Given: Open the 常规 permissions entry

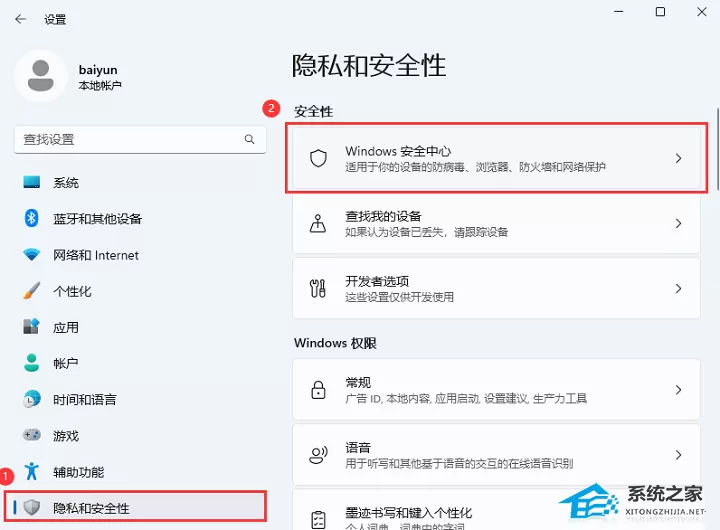Looking at the screenshot, I should point(496,389).
